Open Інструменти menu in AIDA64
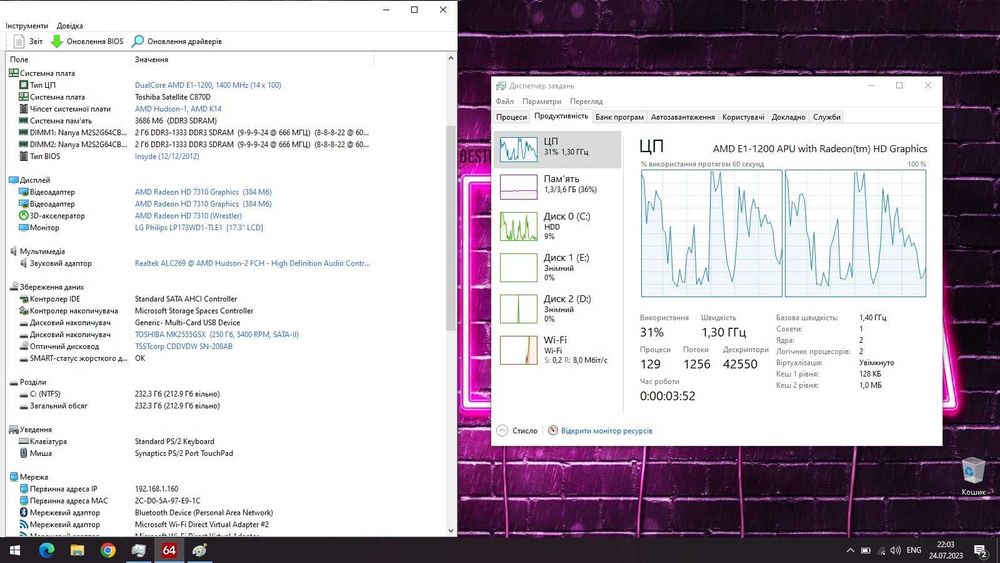Viewport: 1000px width, 563px height. click(27, 26)
